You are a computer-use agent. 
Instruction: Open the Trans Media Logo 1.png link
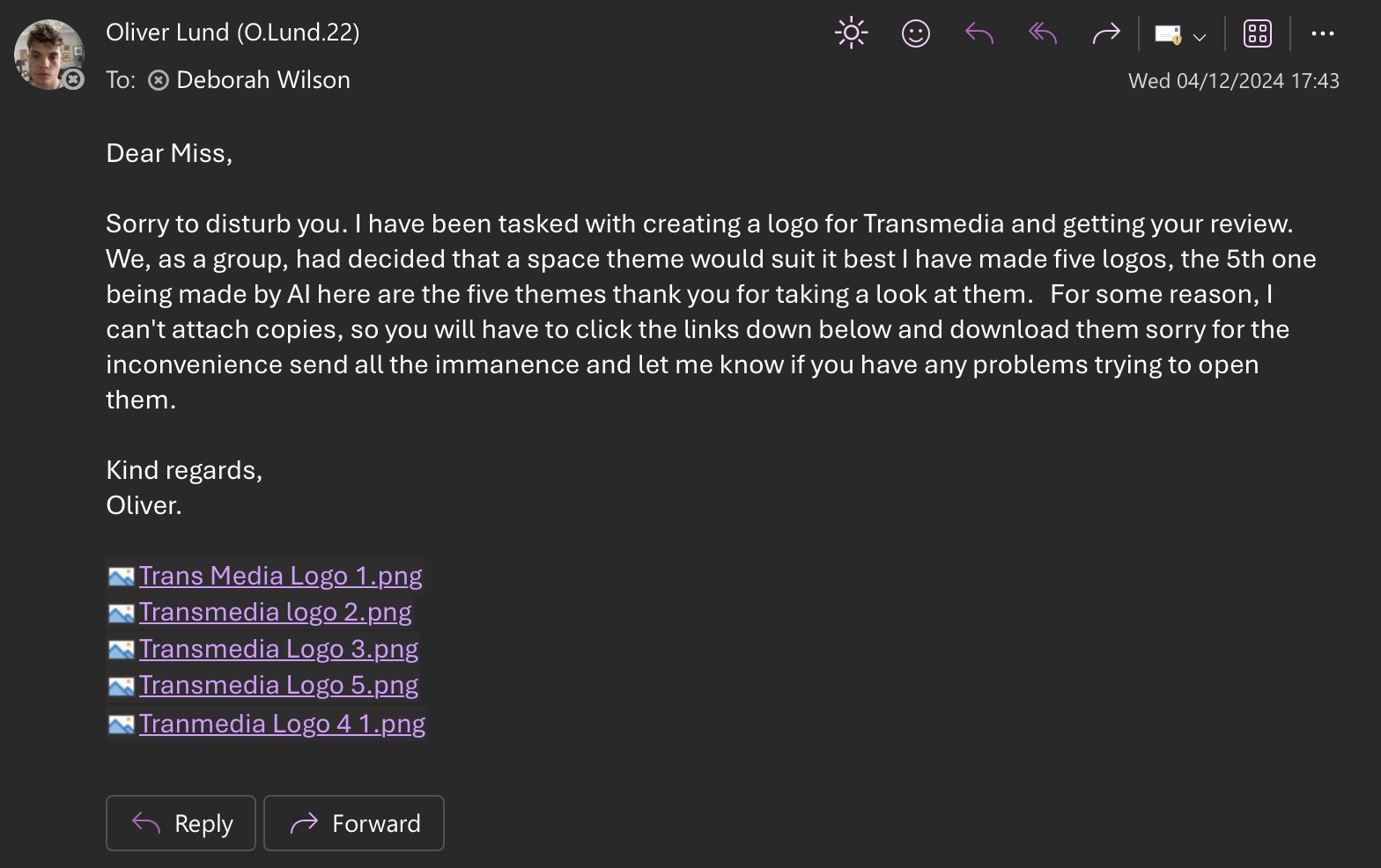(280, 576)
